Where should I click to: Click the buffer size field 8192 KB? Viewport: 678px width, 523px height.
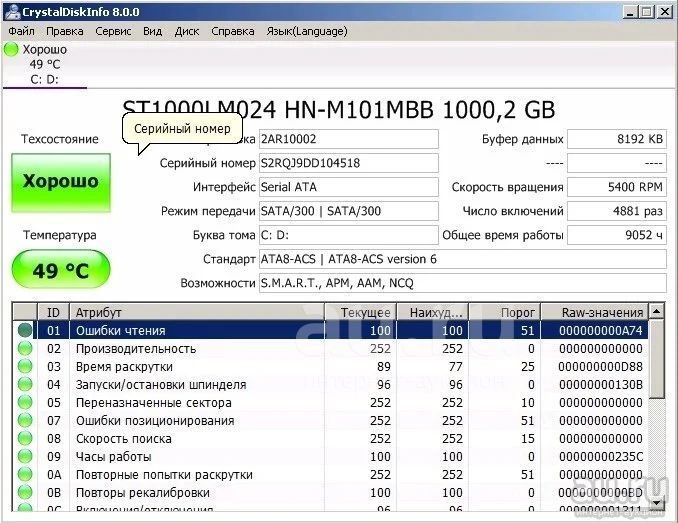(x=617, y=139)
